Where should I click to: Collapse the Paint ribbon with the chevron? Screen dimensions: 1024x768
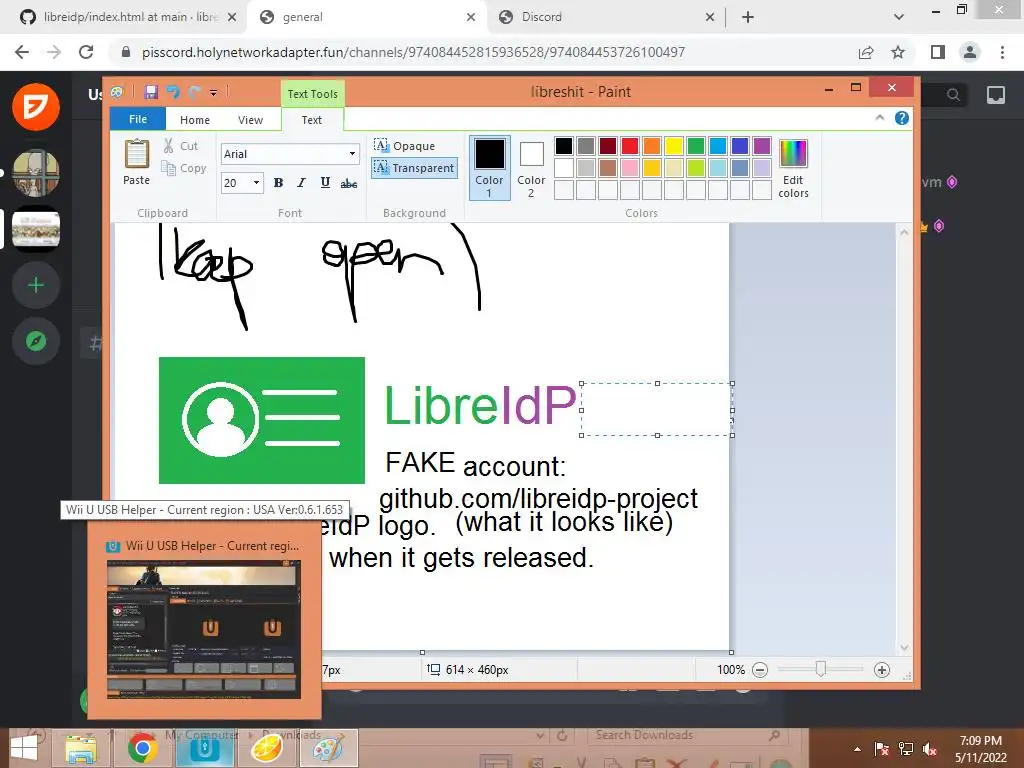click(880, 118)
